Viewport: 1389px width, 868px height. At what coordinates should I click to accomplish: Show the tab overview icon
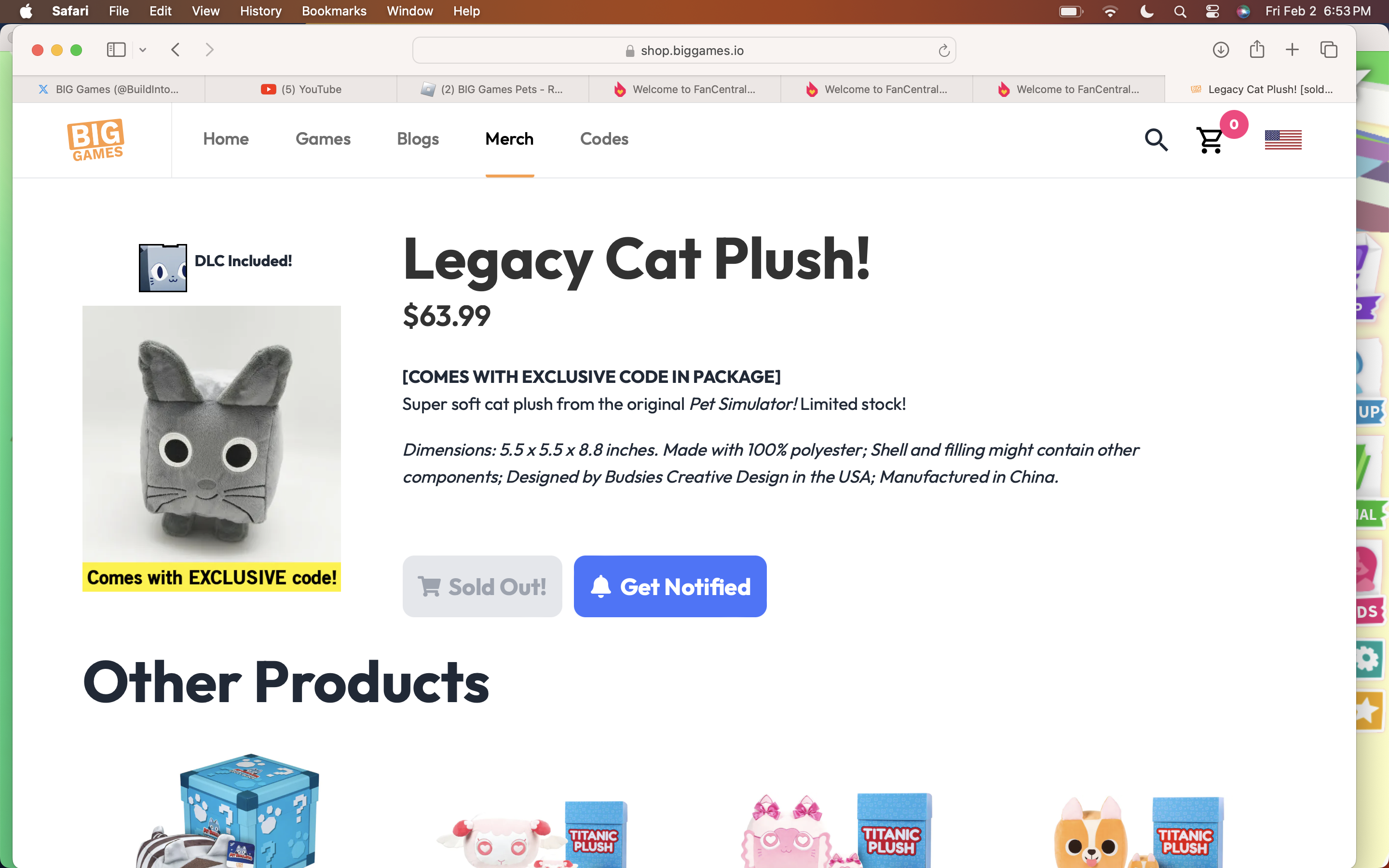click(1329, 50)
